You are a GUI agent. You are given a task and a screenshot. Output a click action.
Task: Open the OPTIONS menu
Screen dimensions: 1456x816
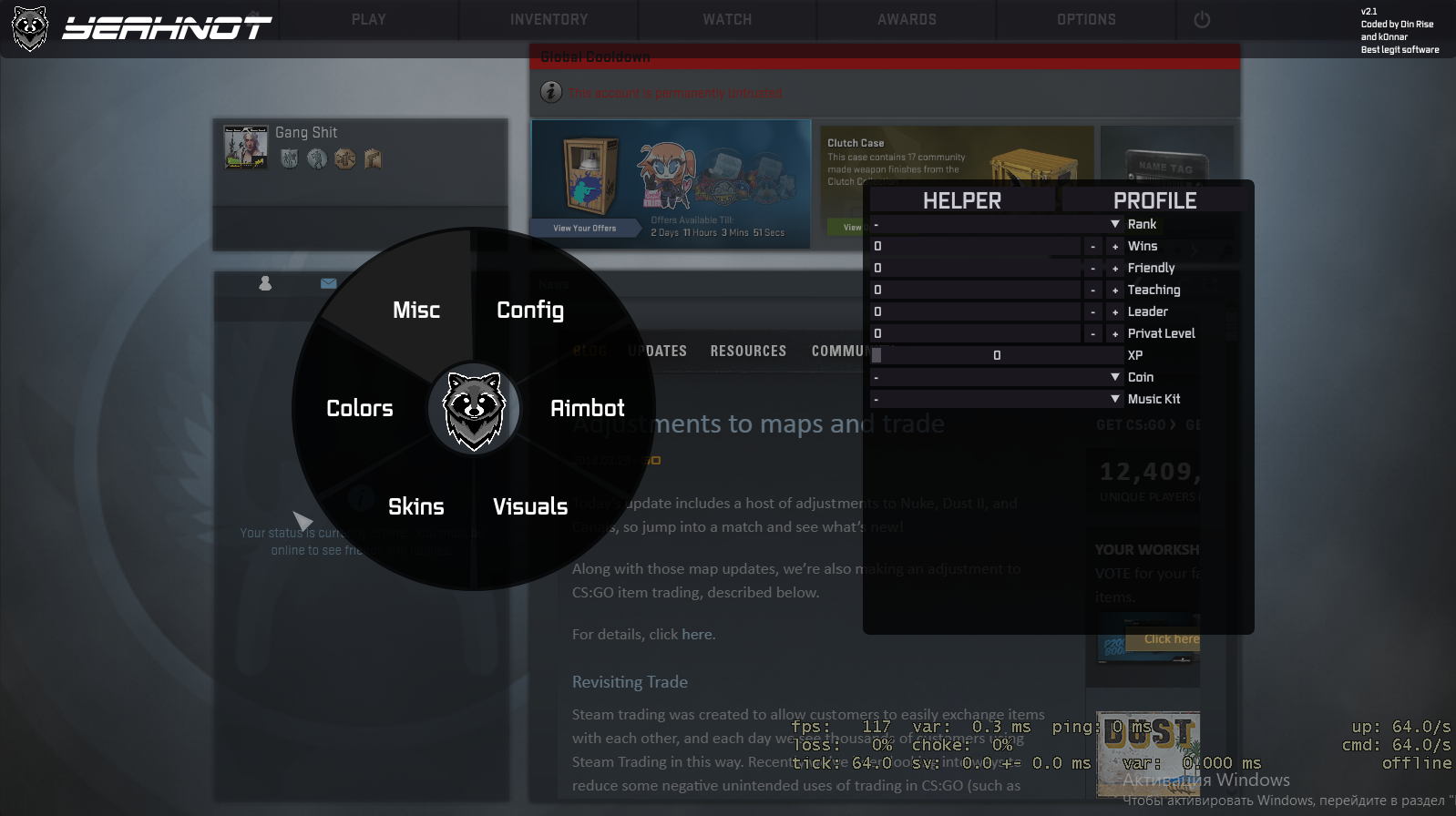(1086, 19)
